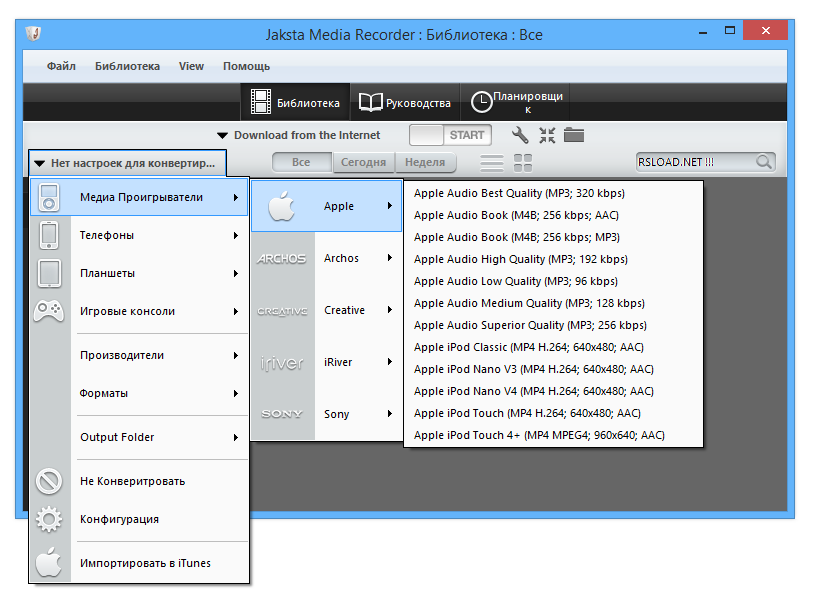Screen dimensions: 831x608
Task: Click the search magnifier icon
Action: pos(764,162)
